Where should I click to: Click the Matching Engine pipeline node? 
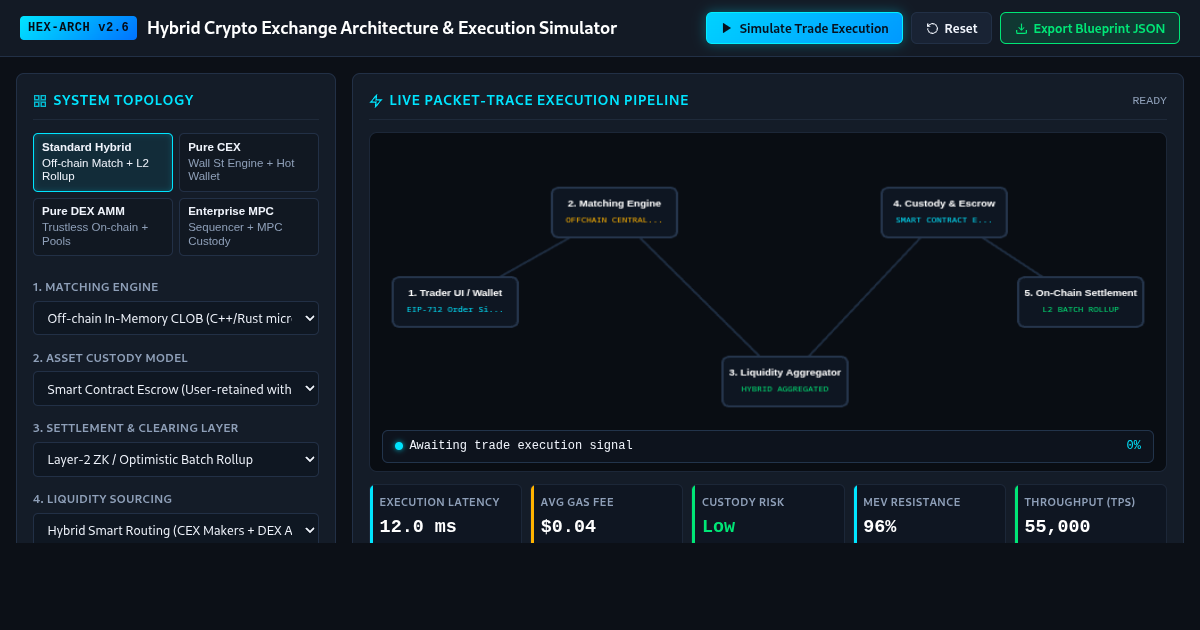[x=614, y=212]
